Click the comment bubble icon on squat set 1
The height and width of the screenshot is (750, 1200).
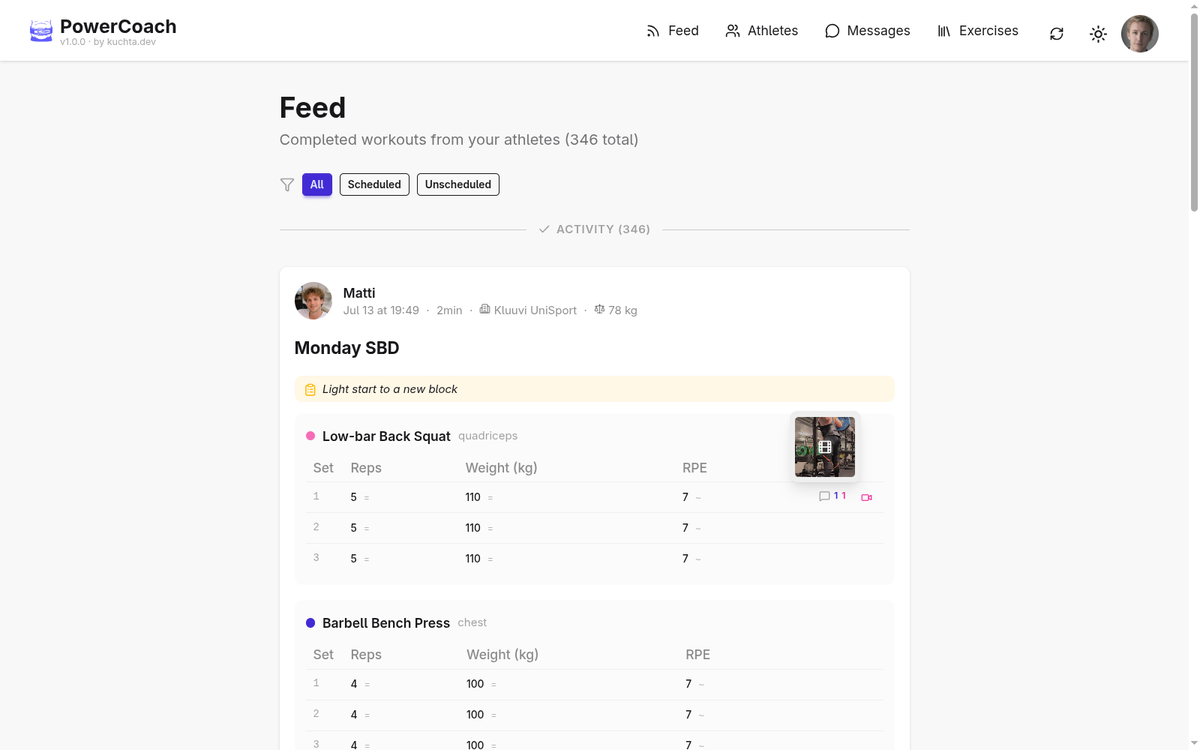[x=824, y=496]
